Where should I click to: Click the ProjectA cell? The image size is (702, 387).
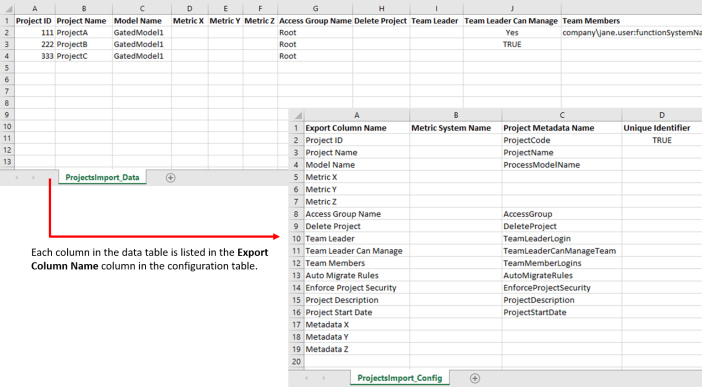click(x=84, y=33)
